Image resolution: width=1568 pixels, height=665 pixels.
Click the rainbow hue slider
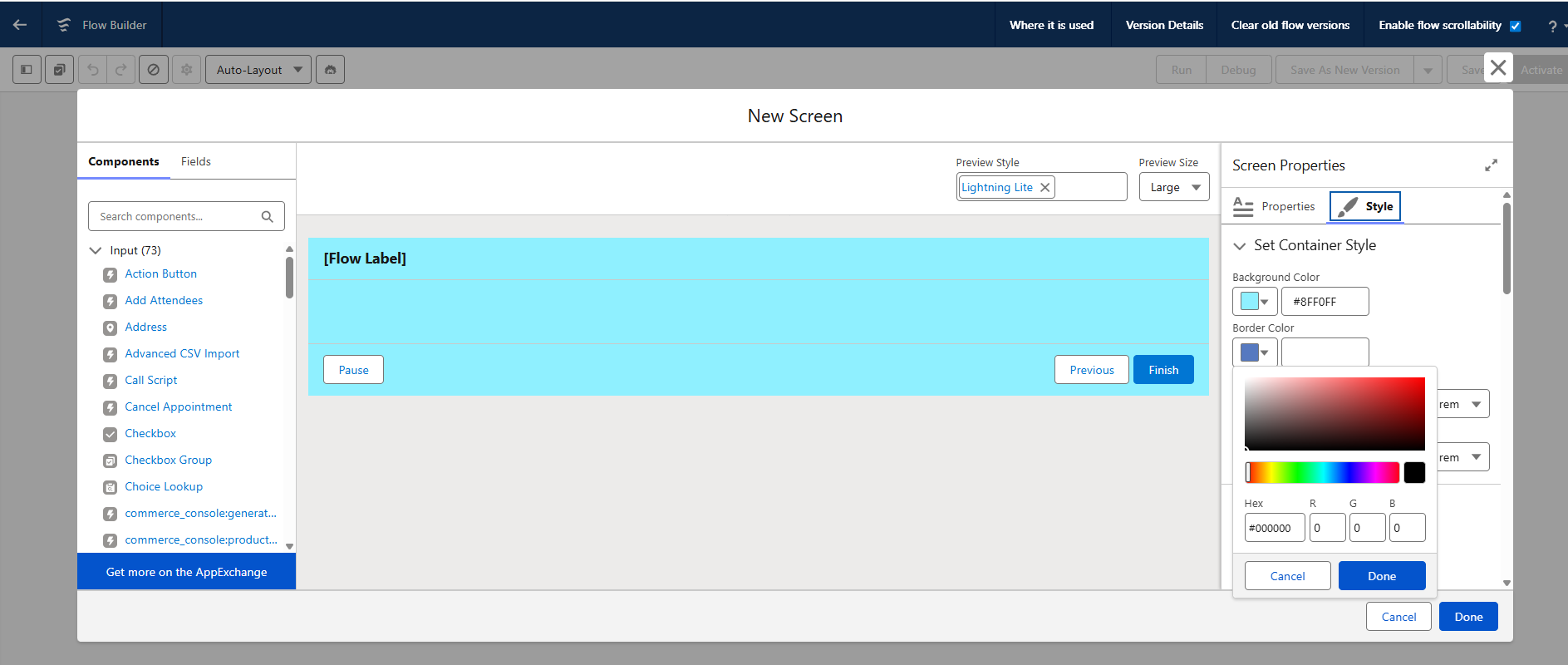point(1322,473)
